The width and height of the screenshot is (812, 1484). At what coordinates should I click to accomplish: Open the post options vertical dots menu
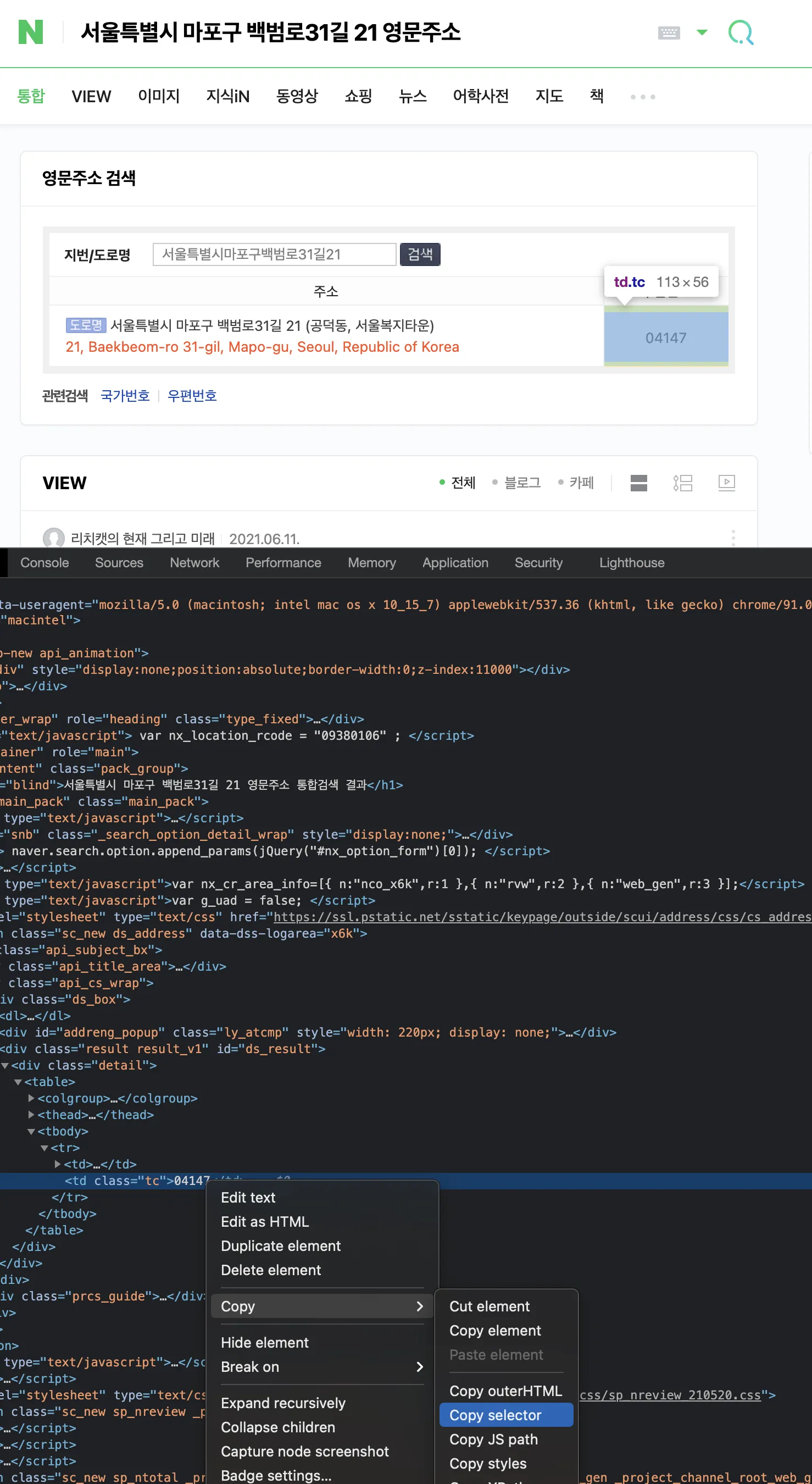733,538
